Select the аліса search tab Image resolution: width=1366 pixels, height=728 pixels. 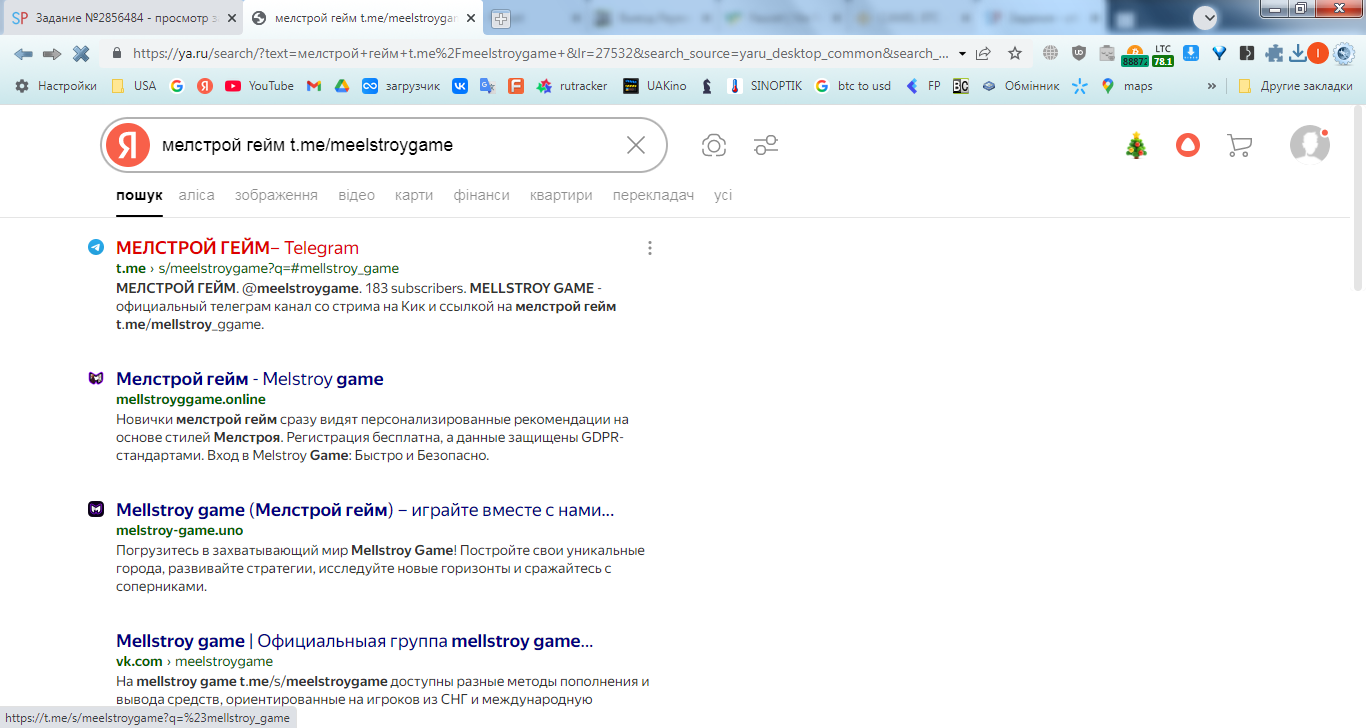(x=197, y=195)
